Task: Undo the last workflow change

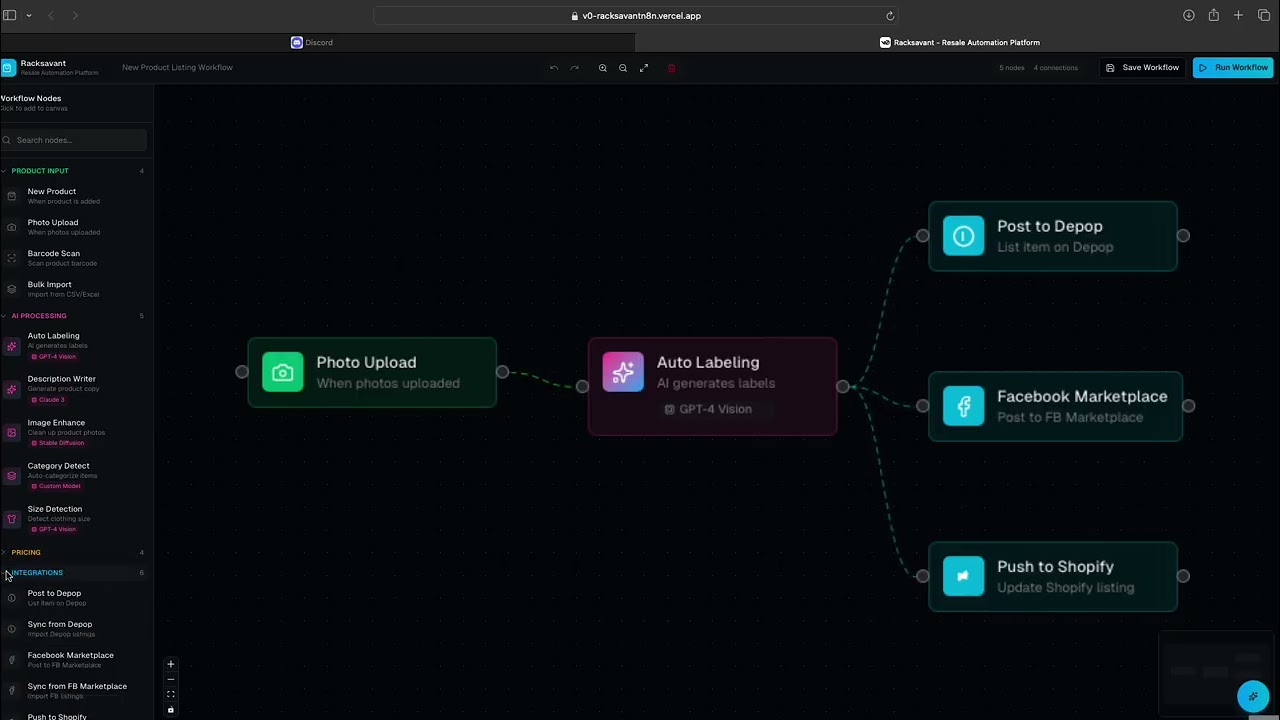Action: [x=554, y=68]
